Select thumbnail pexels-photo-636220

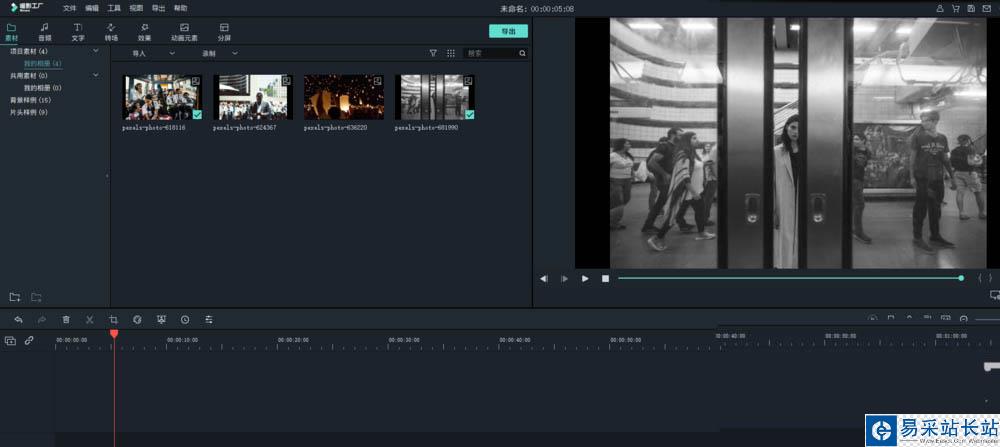pyautogui.click(x=344, y=97)
